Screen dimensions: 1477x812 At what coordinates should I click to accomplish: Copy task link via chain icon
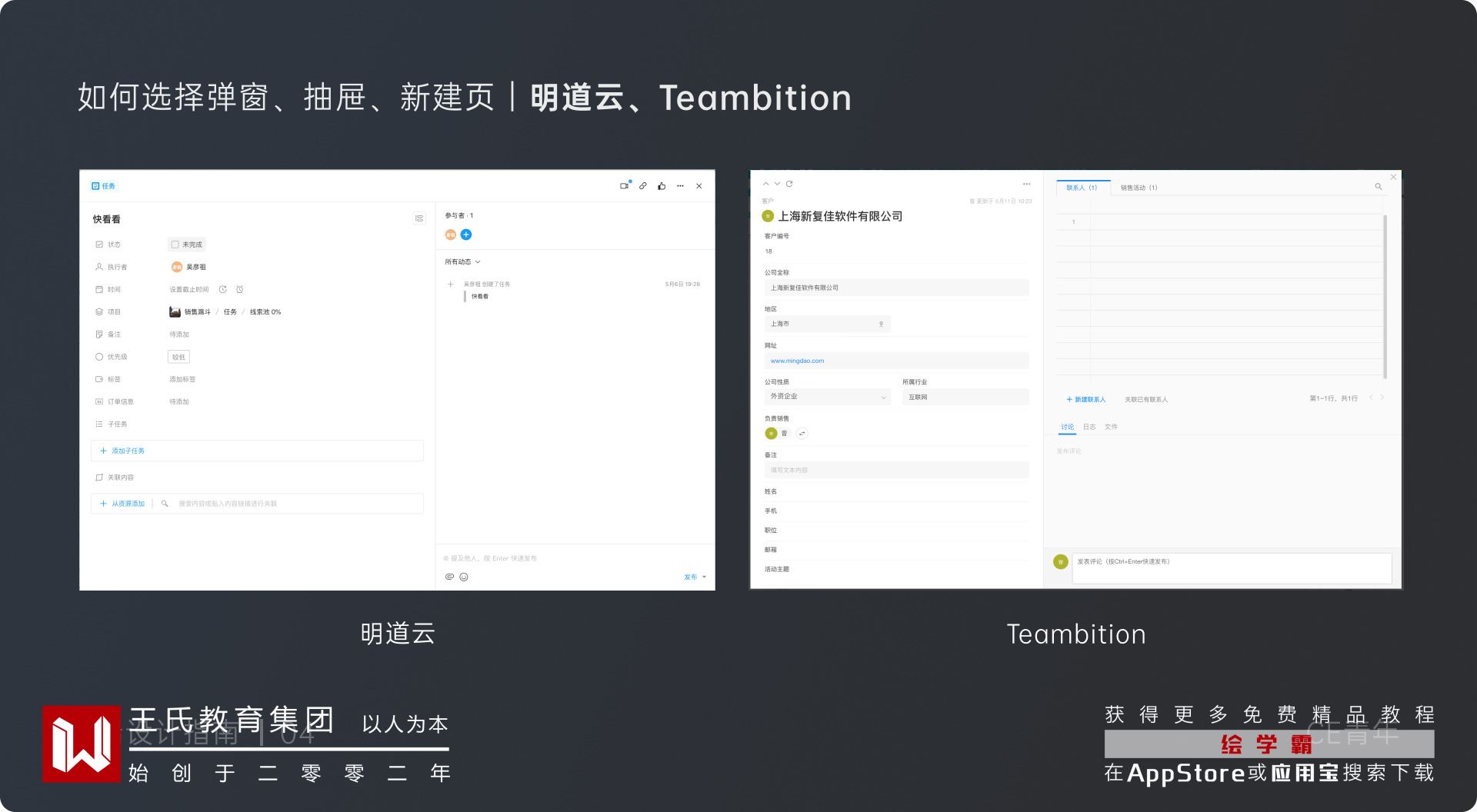click(643, 186)
